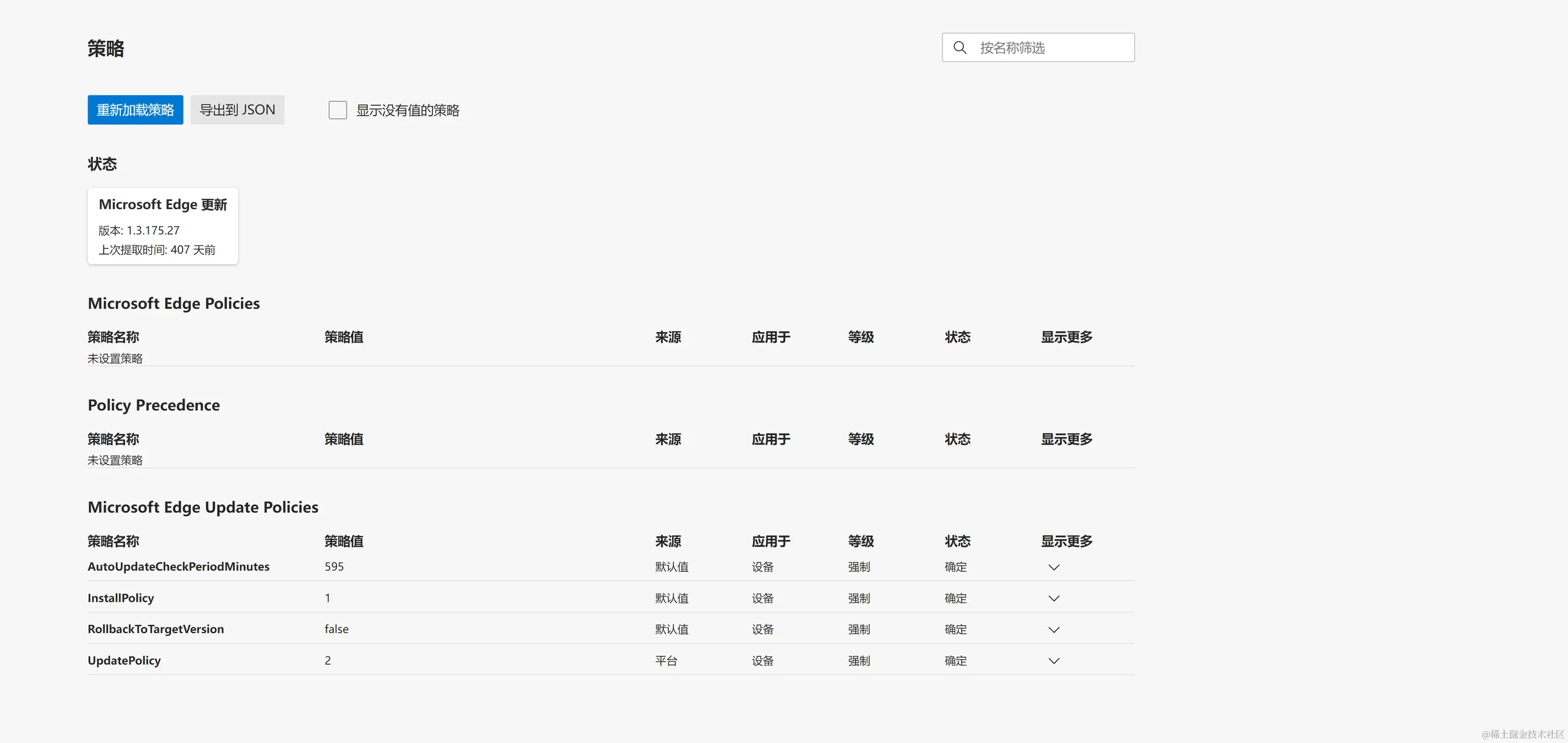Click the Microsoft Edge Policies heading
1568x743 pixels.
[174, 304]
